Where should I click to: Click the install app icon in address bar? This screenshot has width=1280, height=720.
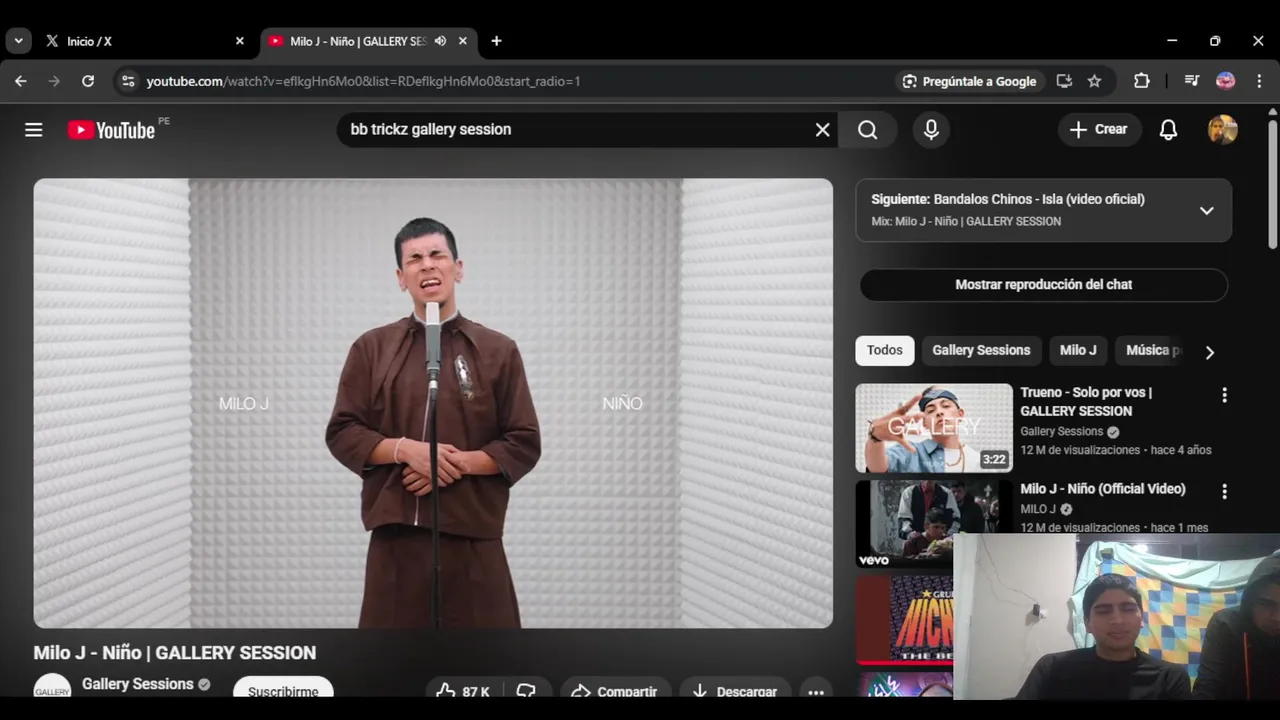pos(1064,81)
